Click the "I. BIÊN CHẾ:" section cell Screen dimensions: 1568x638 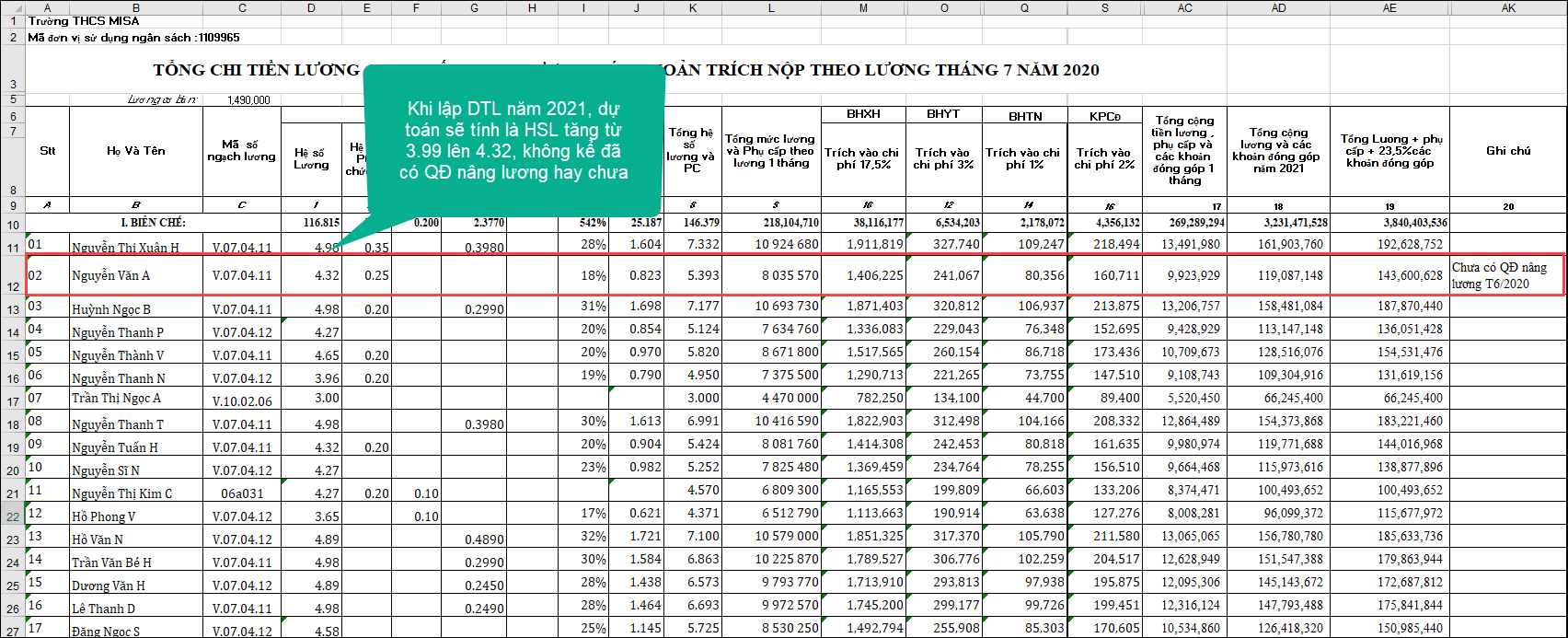click(154, 224)
